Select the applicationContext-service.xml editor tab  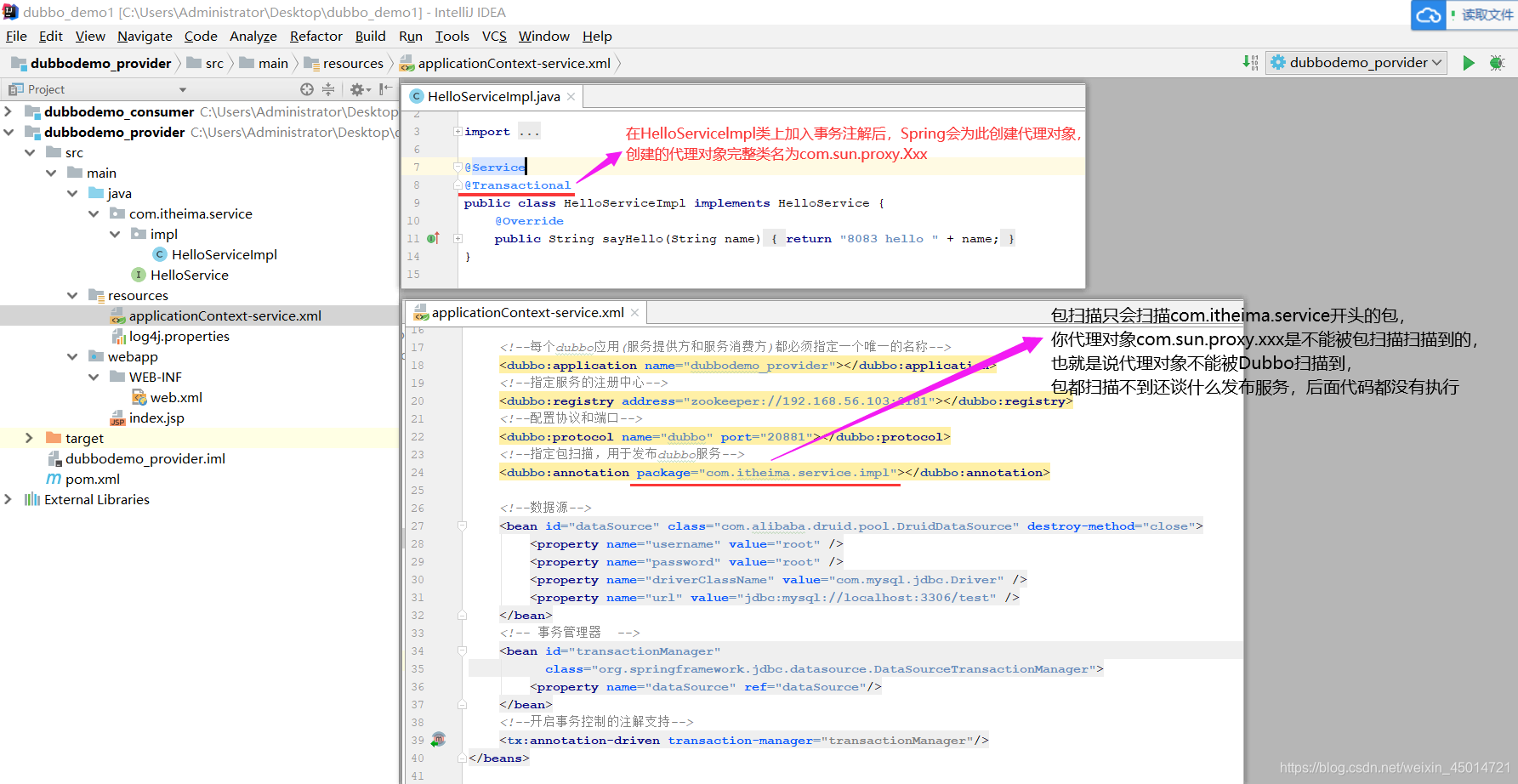[527, 312]
